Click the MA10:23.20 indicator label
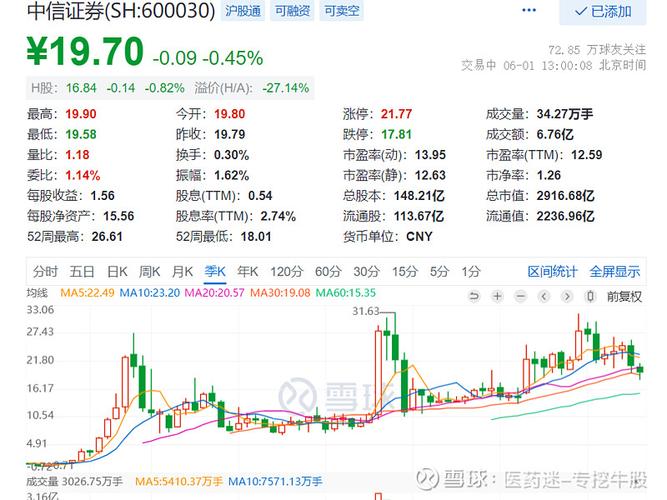The image size is (667, 500). tap(150, 293)
